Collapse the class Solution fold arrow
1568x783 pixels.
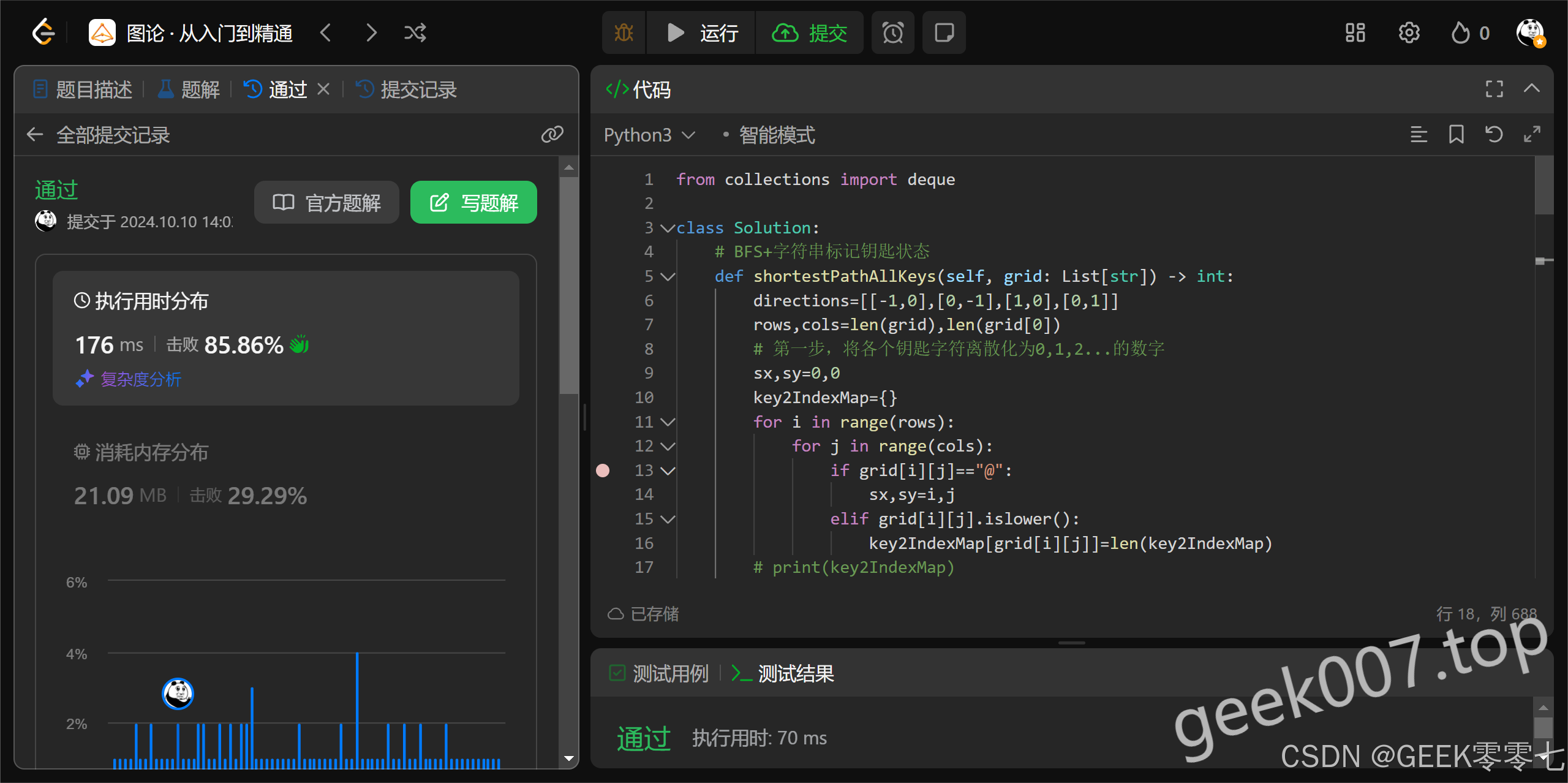668,228
